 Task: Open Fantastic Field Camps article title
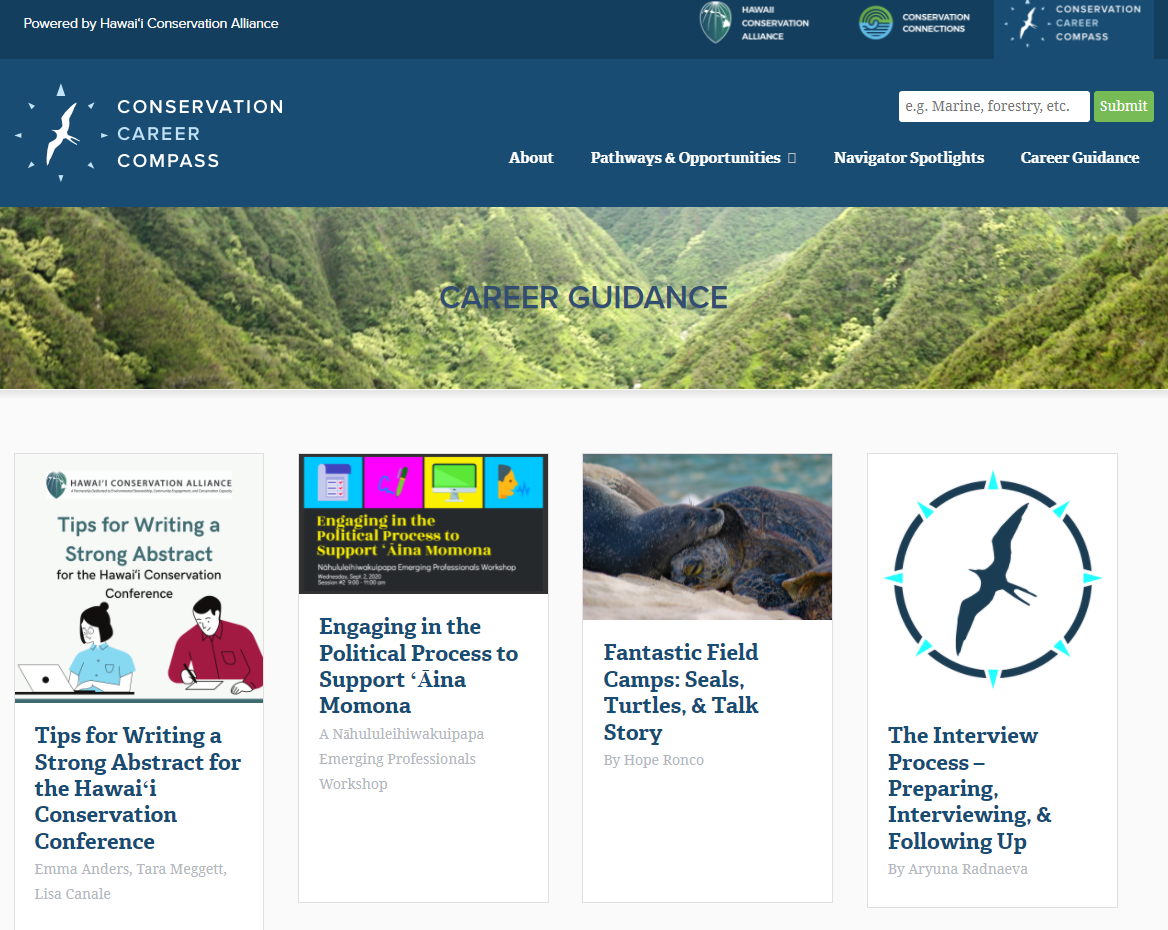pyautogui.click(x=681, y=692)
